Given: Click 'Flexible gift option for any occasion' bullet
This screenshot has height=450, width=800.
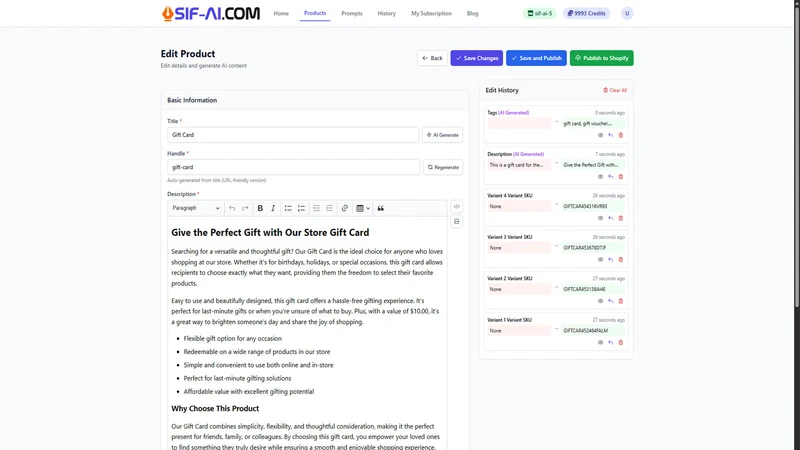Looking at the screenshot, I should (233, 338).
